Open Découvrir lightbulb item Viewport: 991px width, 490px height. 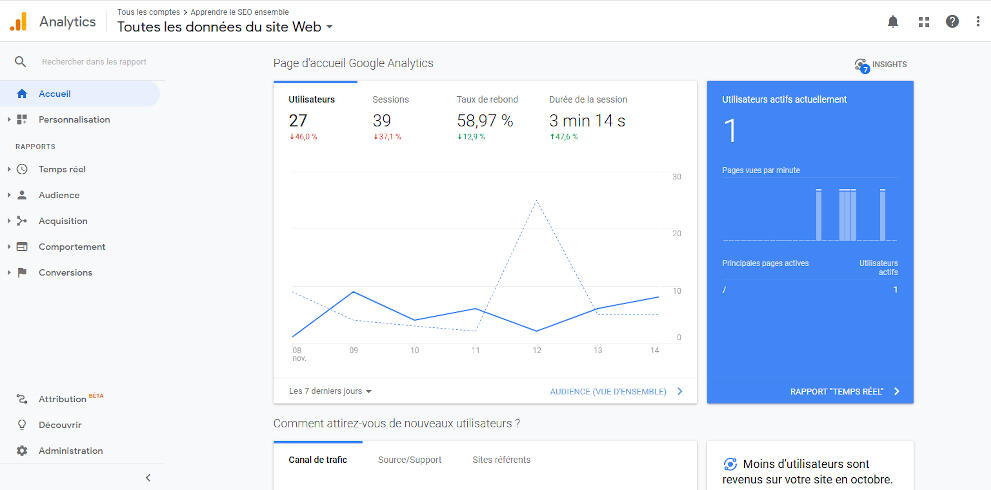[59, 425]
